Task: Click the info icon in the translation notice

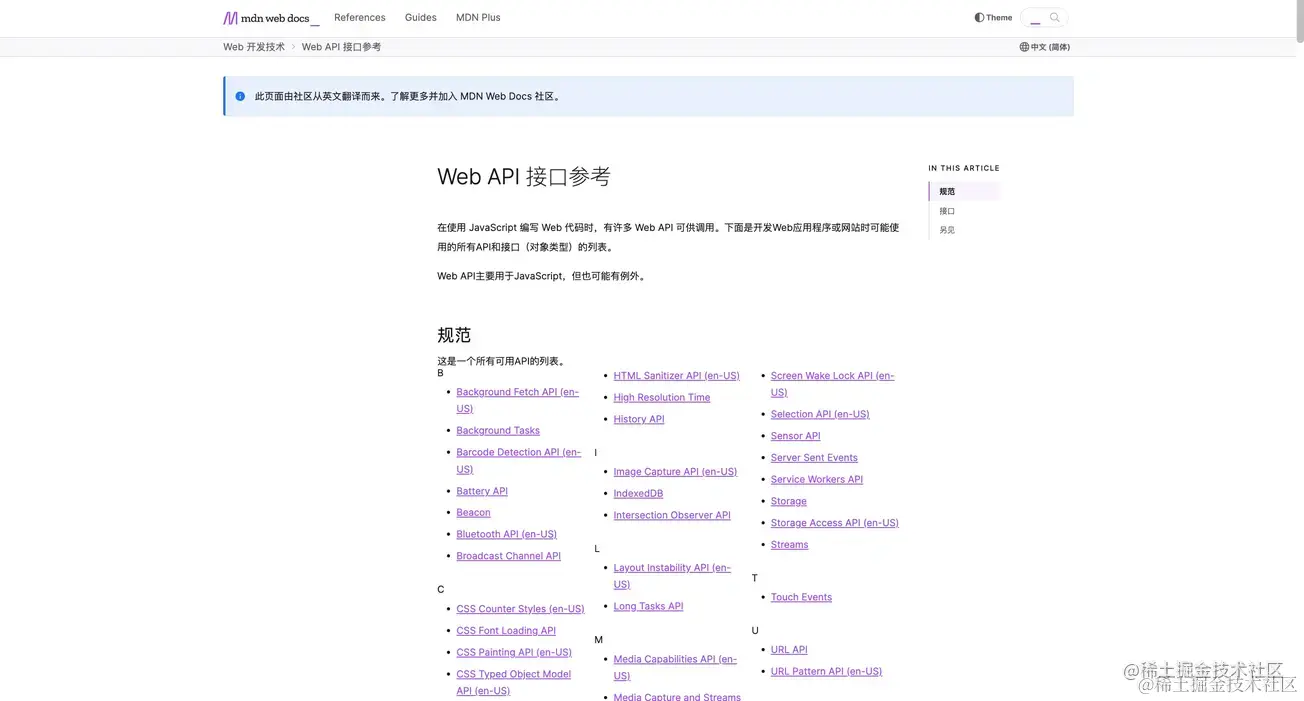Action: pos(239,96)
